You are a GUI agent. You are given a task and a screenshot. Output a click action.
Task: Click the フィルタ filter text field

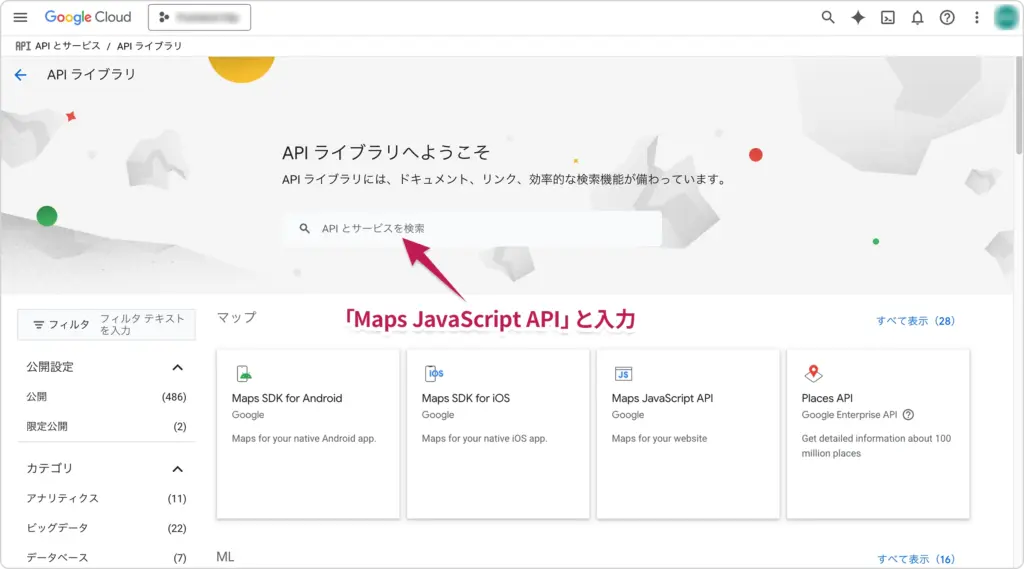[106, 324]
